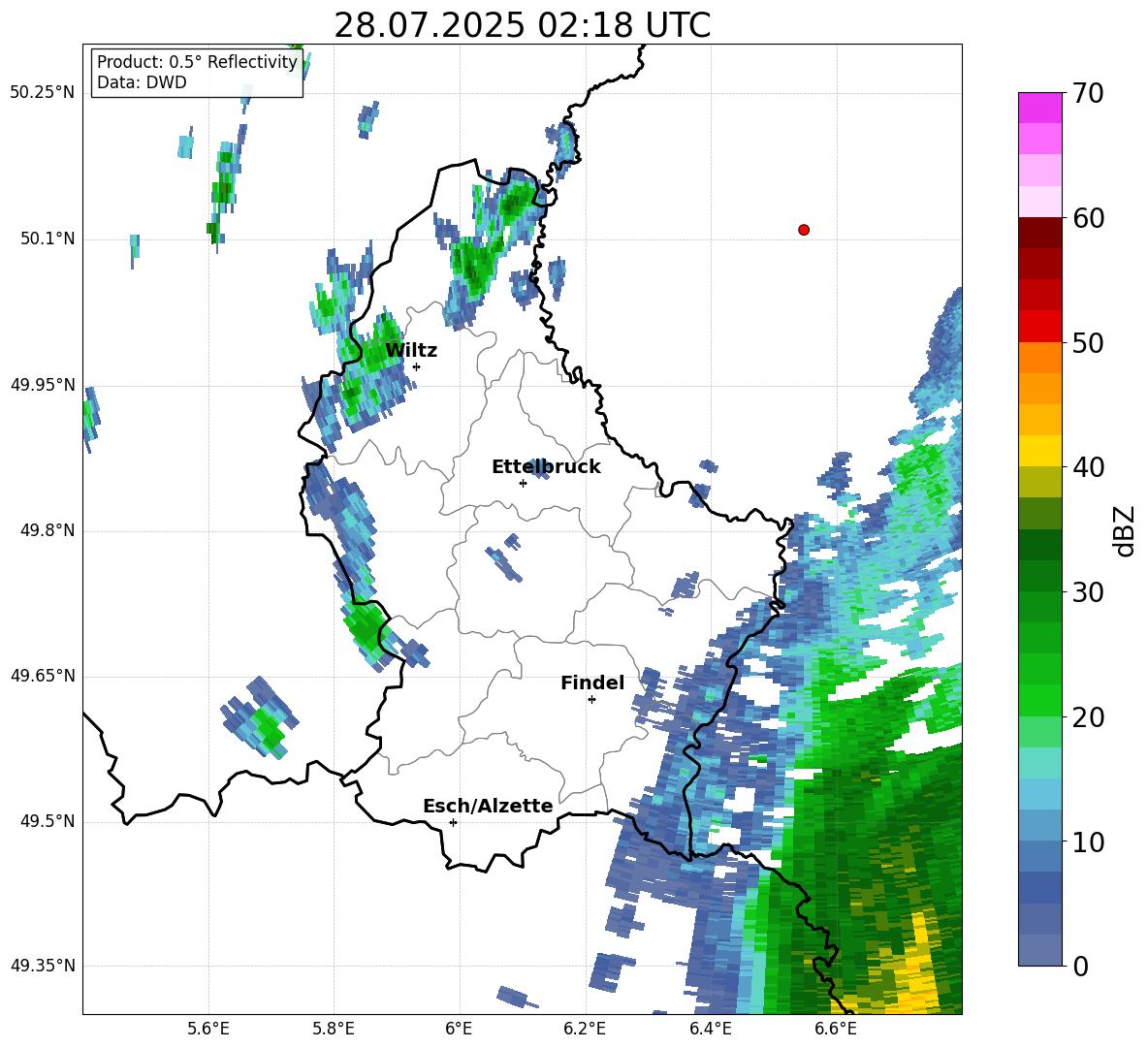Click the 6.2°E longitude label
The height and width of the screenshot is (1048, 1148).
(585, 1029)
